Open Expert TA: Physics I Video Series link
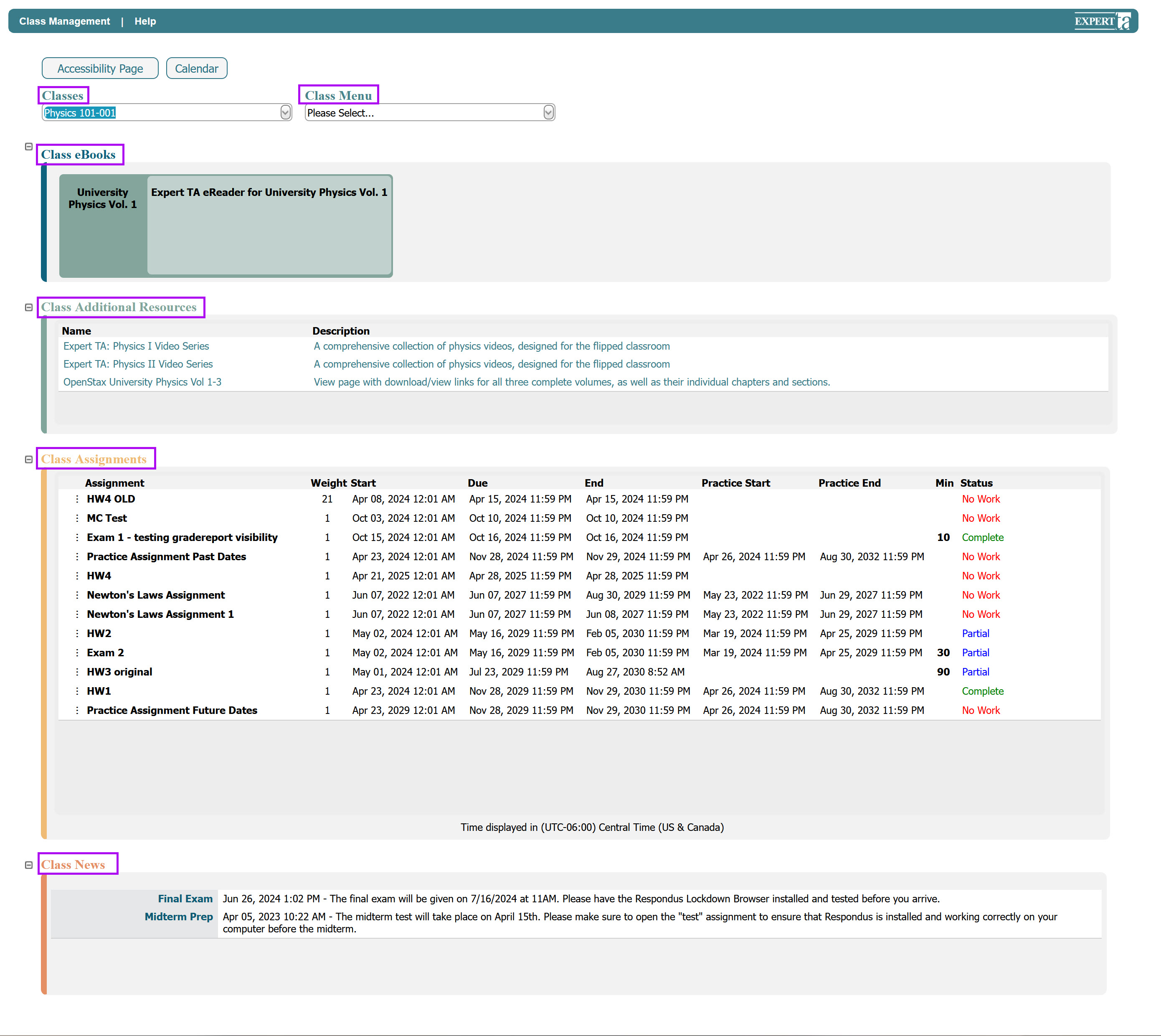 [136, 346]
